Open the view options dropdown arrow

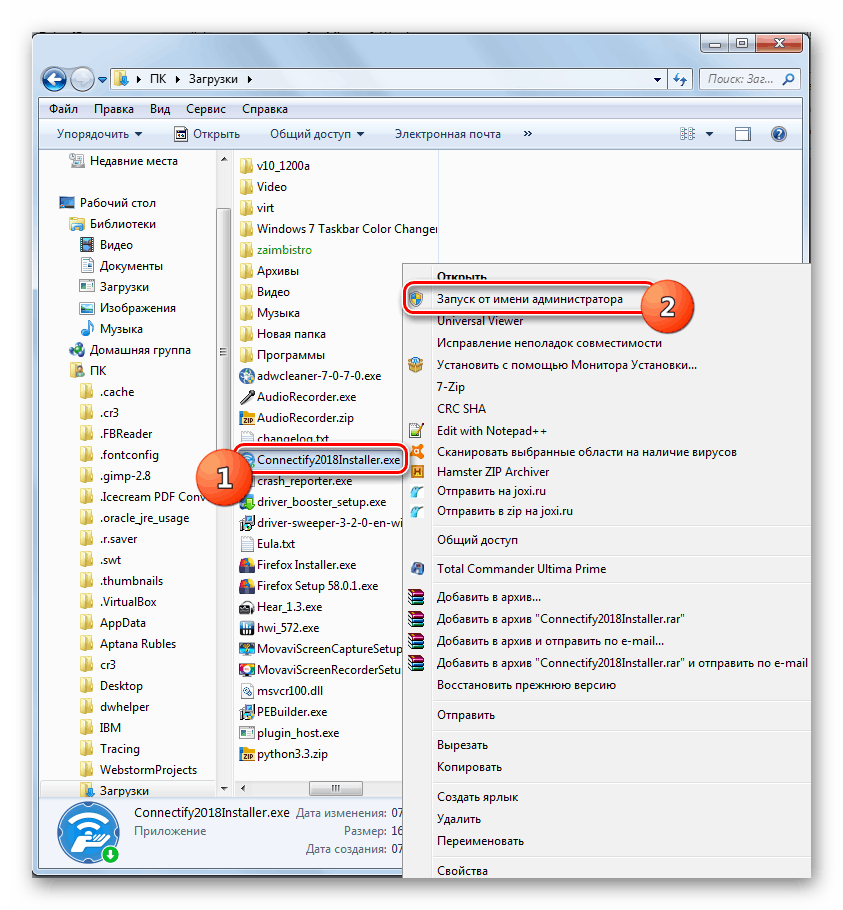coord(709,134)
